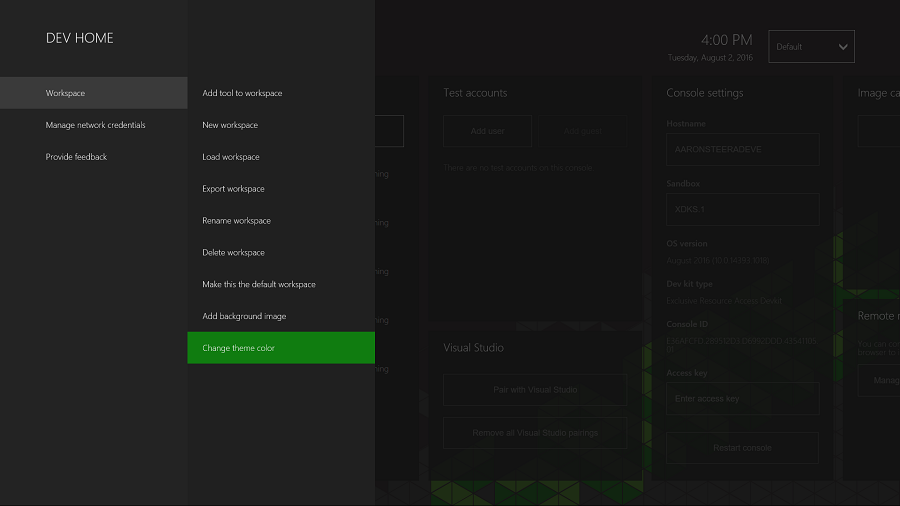Open the Default workspace dropdown
This screenshot has height=506, width=900.
click(x=811, y=46)
